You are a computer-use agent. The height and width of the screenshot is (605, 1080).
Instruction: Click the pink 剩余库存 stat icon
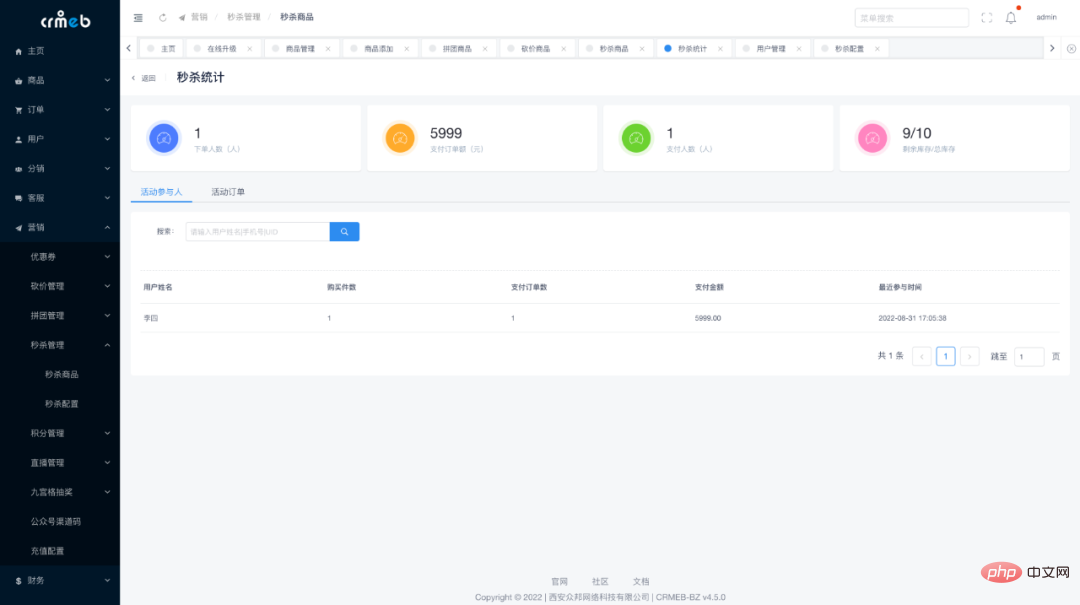click(873, 139)
